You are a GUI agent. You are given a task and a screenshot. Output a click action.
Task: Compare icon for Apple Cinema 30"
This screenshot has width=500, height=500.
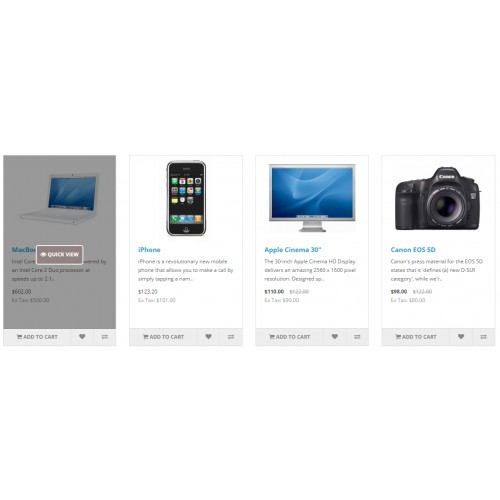click(357, 337)
